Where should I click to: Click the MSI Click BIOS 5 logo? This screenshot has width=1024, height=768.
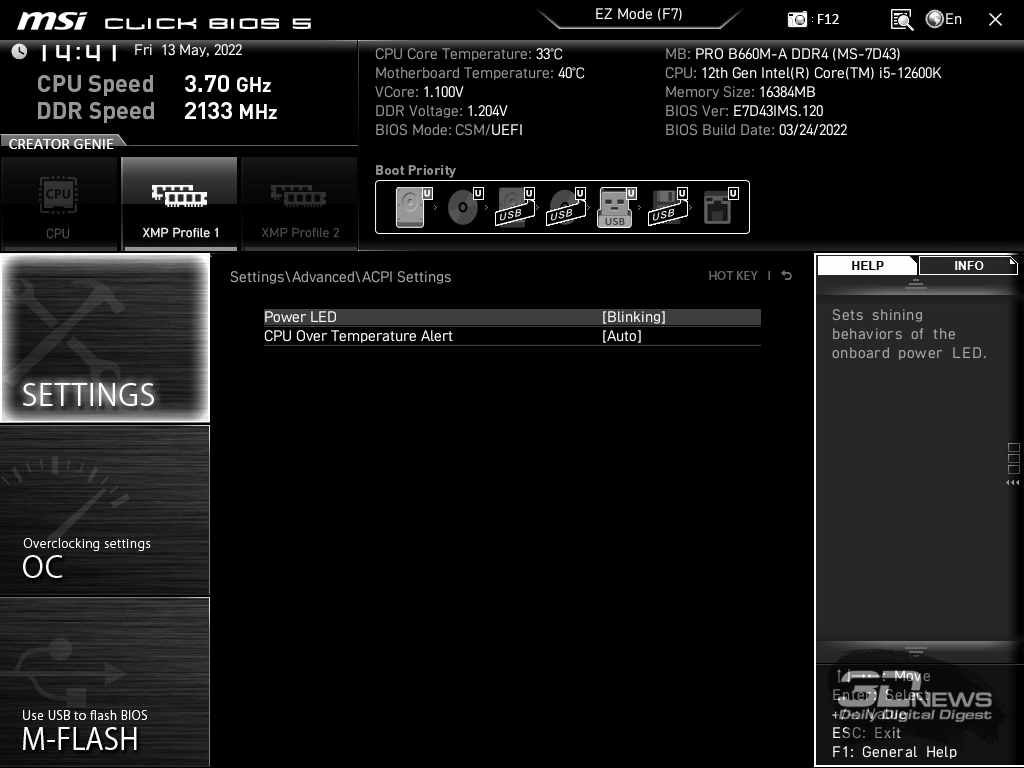[164, 22]
